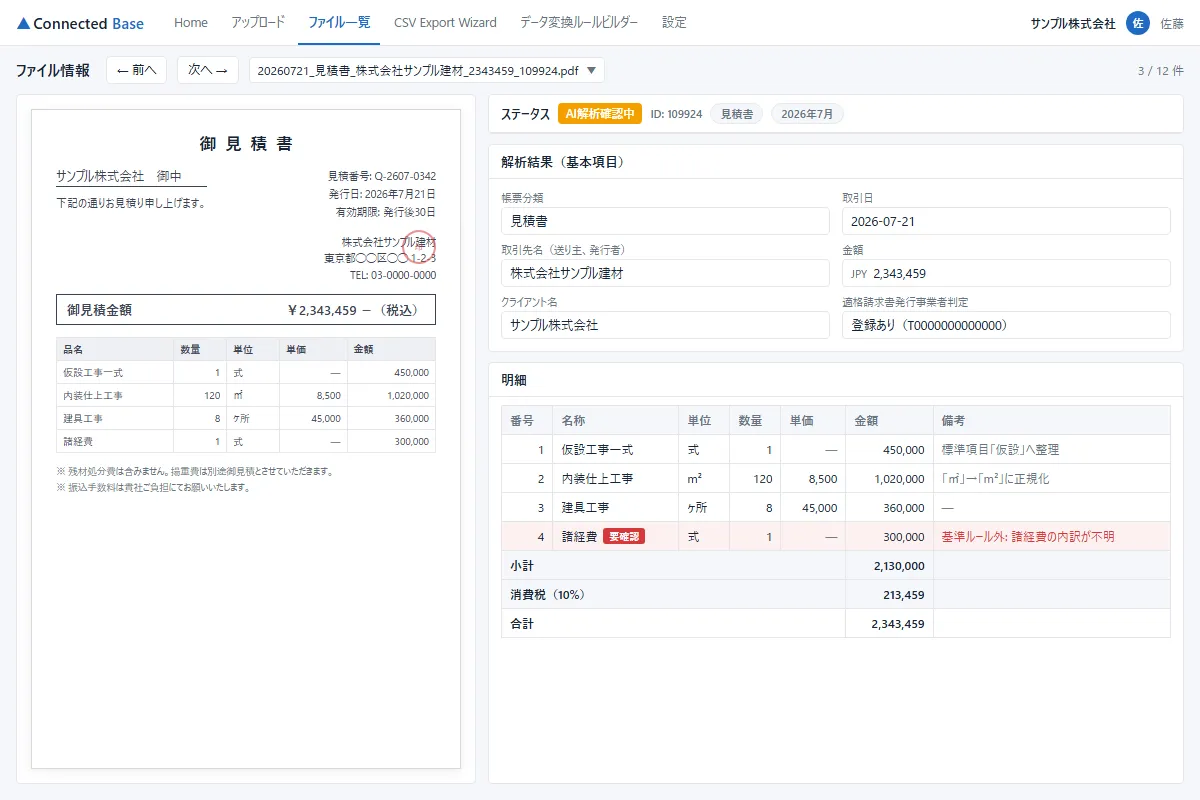Click the 御見積金額 total box in preview
This screenshot has width=1200, height=800.
pos(246,310)
